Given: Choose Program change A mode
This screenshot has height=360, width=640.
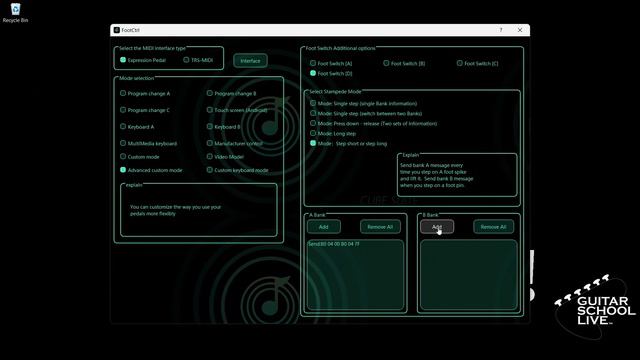Looking at the screenshot, I should (x=145, y=93).
